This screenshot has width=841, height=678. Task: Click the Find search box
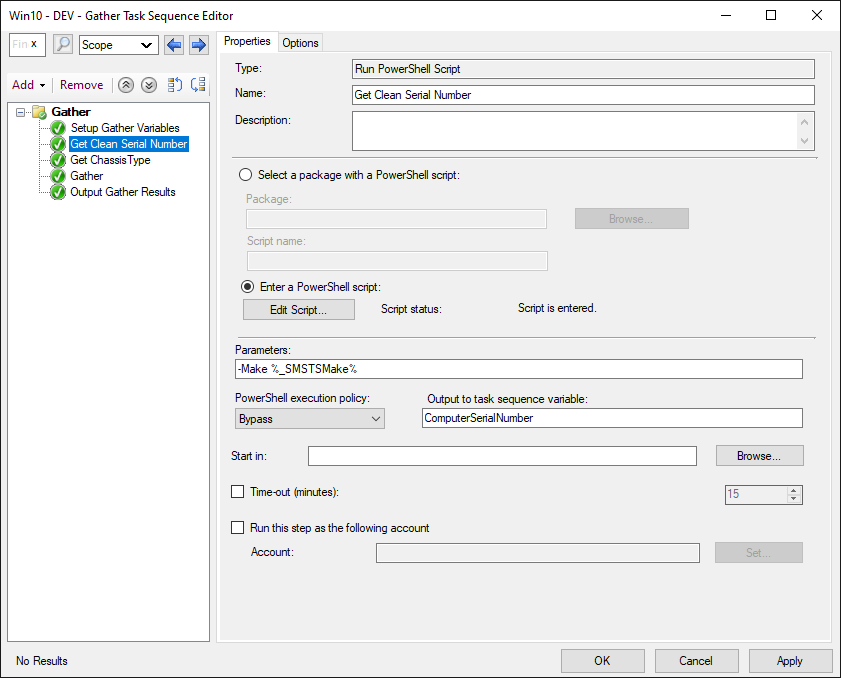[x=27, y=45]
